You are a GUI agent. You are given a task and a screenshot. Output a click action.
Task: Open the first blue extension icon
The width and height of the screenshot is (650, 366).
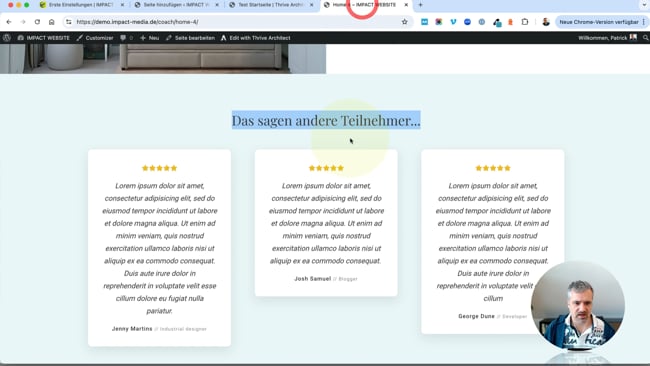[x=424, y=22]
